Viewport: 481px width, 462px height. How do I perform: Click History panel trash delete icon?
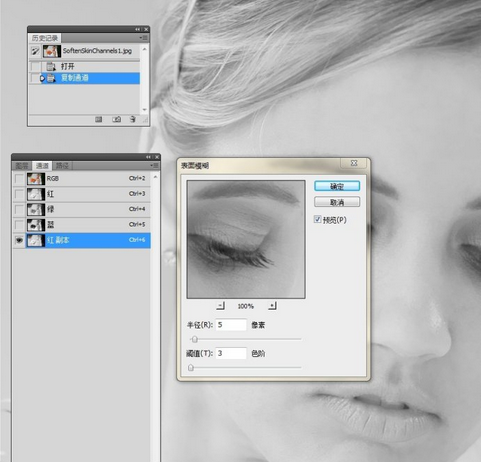[133, 119]
